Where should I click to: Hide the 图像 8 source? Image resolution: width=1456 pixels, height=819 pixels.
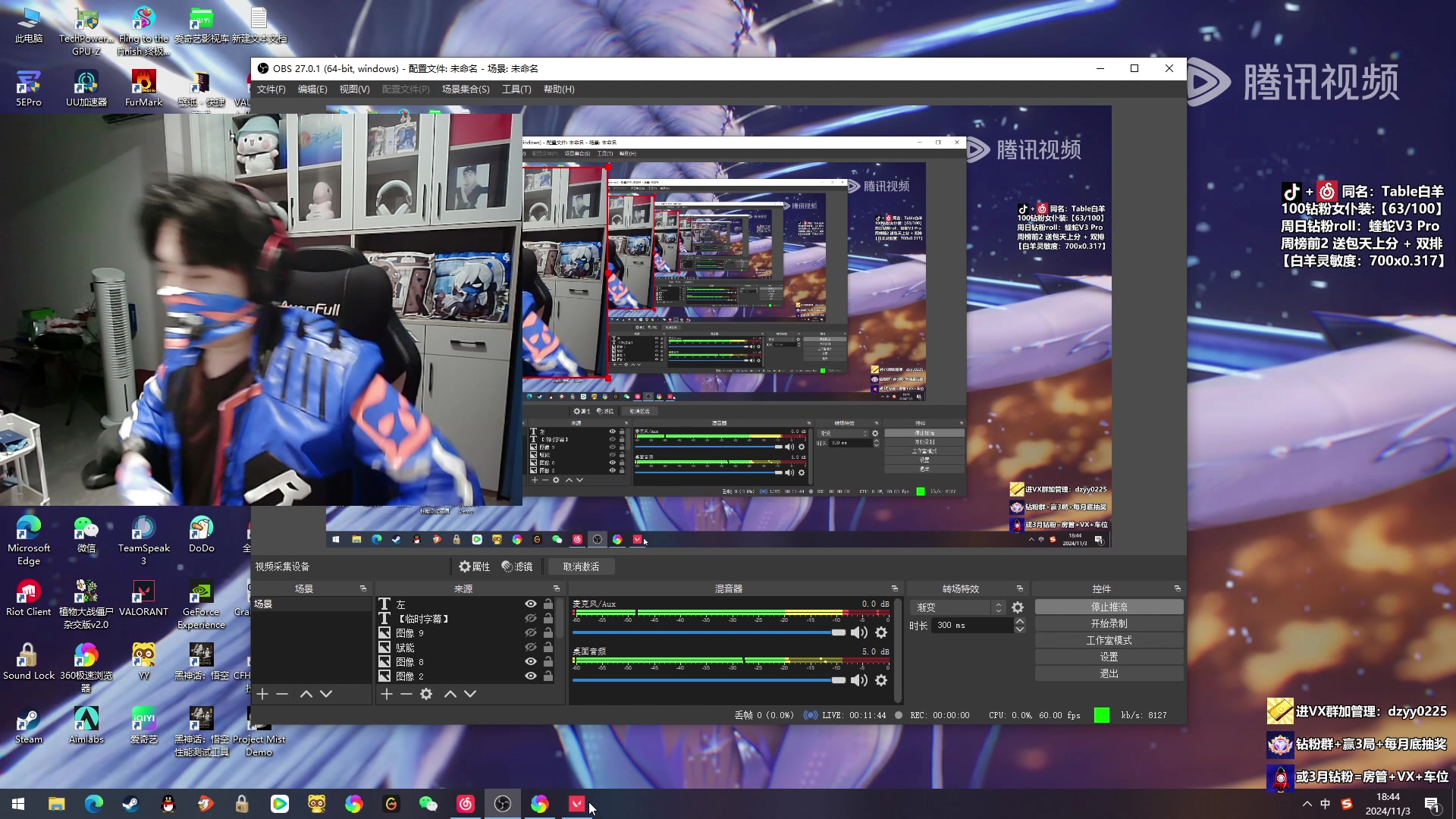tap(531, 662)
